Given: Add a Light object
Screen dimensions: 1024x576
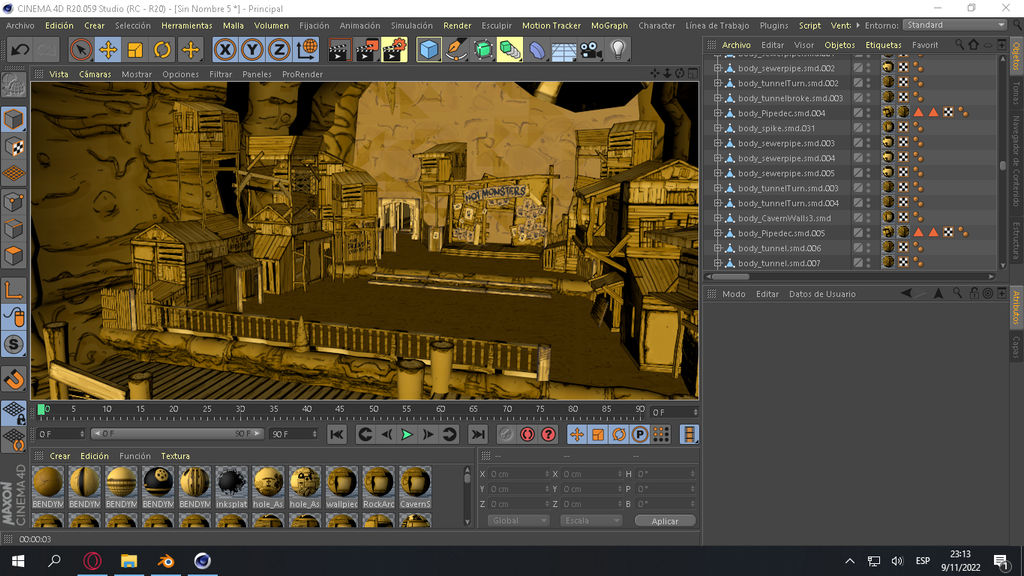Looking at the screenshot, I should (x=618, y=50).
